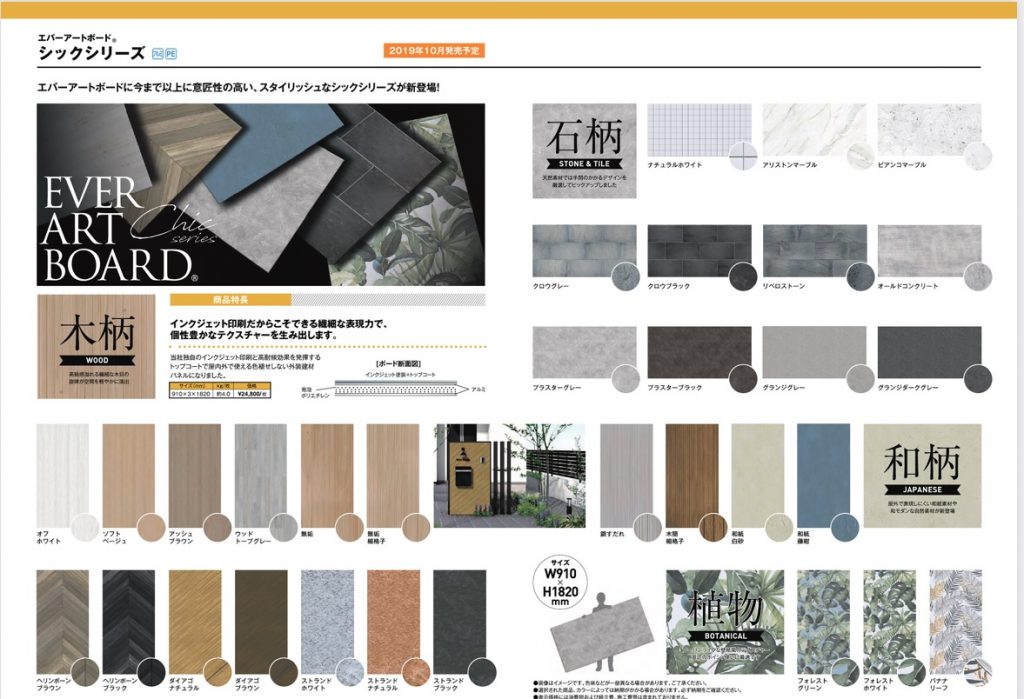Image resolution: width=1024 pixels, height=699 pixels.
Task: Choose the 銀すだれ panel swatch
Action: (x=626, y=476)
